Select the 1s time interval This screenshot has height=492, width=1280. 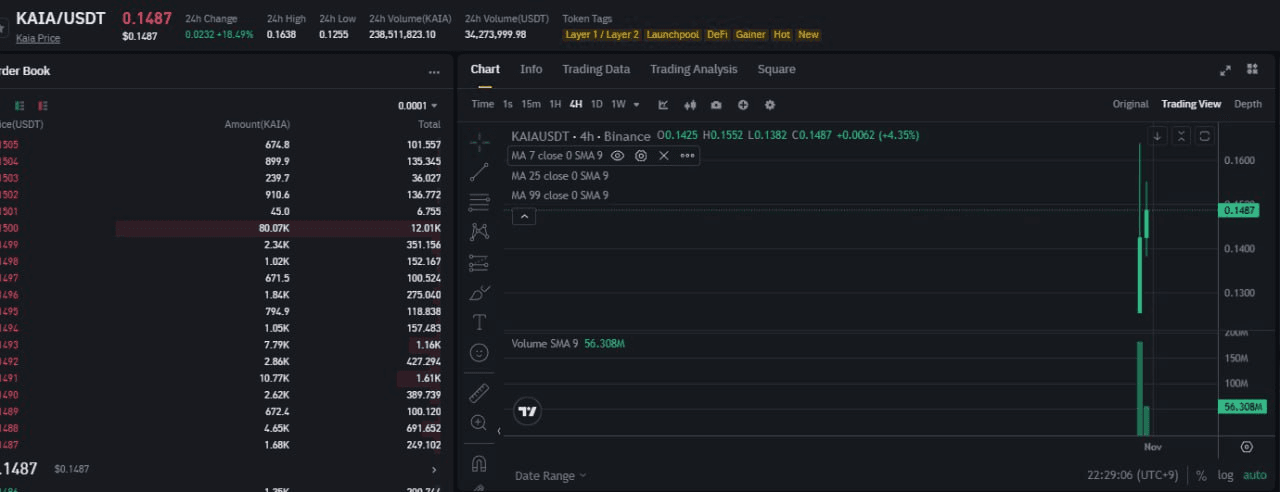[x=507, y=104]
